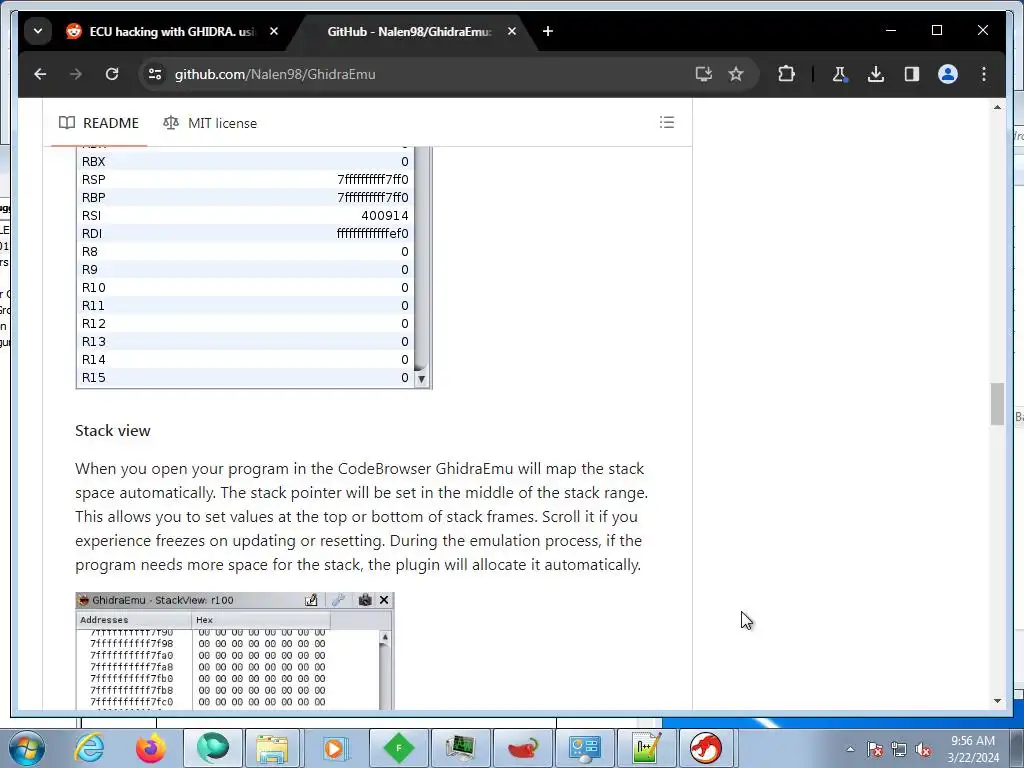
Task: Close the GitHub GhidraEmu tab
Action: point(512,31)
